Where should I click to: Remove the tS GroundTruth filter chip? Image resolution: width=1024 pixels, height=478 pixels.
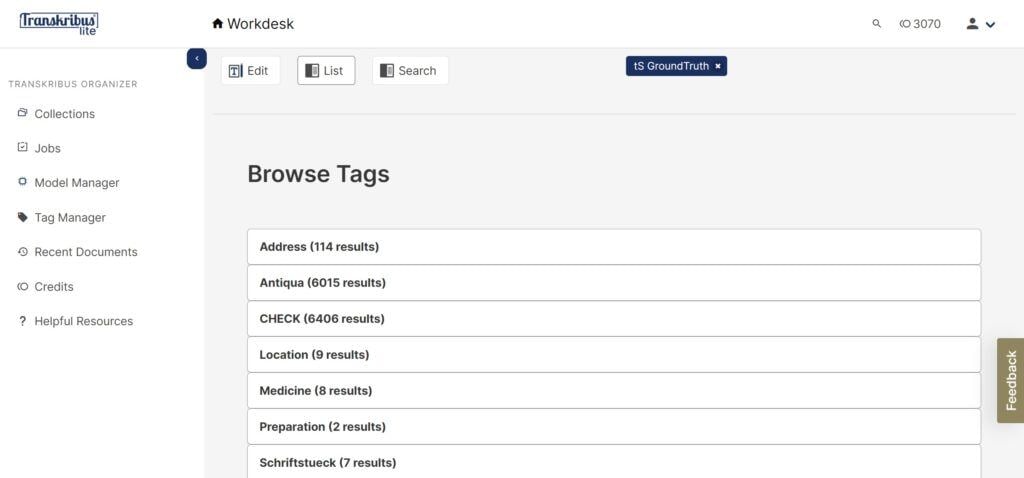(x=718, y=66)
